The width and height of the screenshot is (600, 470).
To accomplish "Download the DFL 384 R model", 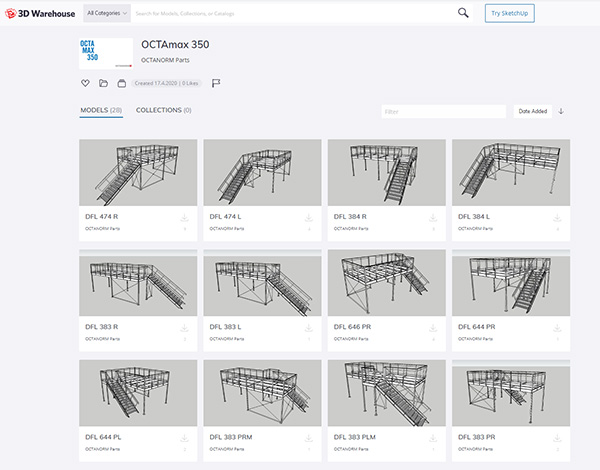I will tap(433, 218).
